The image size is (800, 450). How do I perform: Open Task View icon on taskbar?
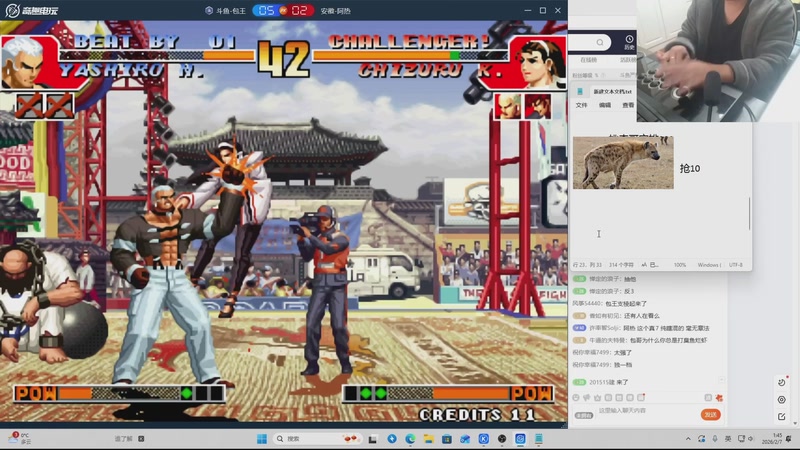tap(372, 439)
